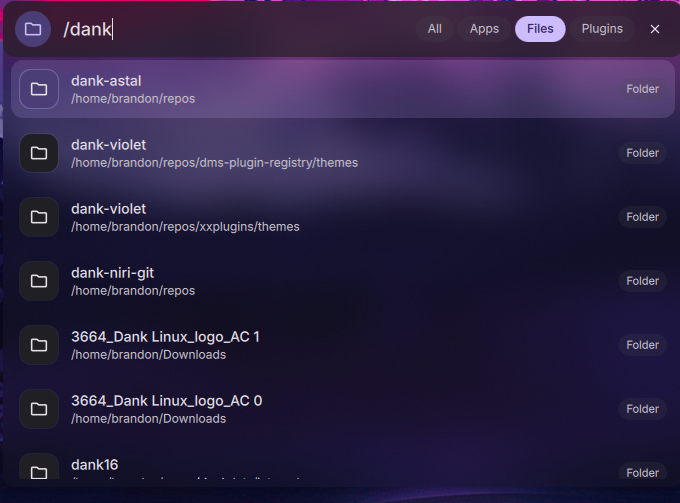Click Folder badge on dms-plugin-registry dank-violet row
Image resolution: width=680 pixels, height=503 pixels.
click(x=642, y=153)
